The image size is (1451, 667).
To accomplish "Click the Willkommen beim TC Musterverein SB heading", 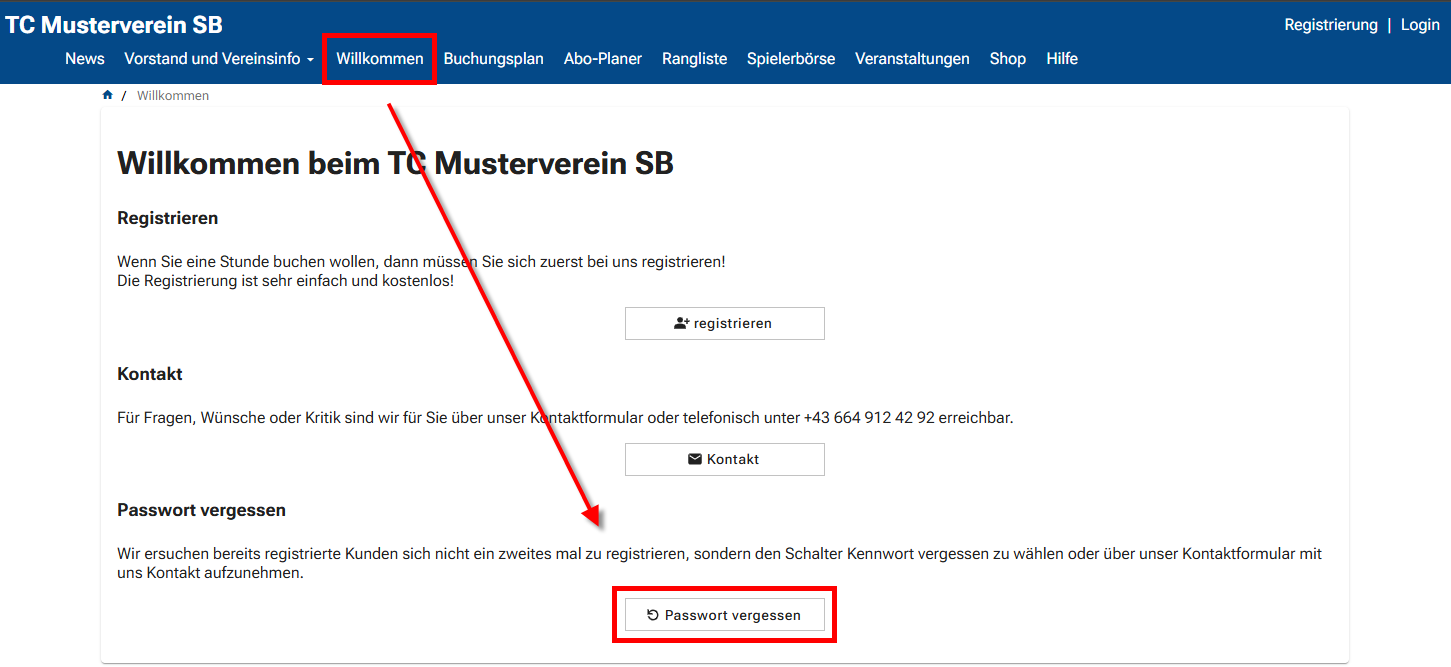I will 395,163.
